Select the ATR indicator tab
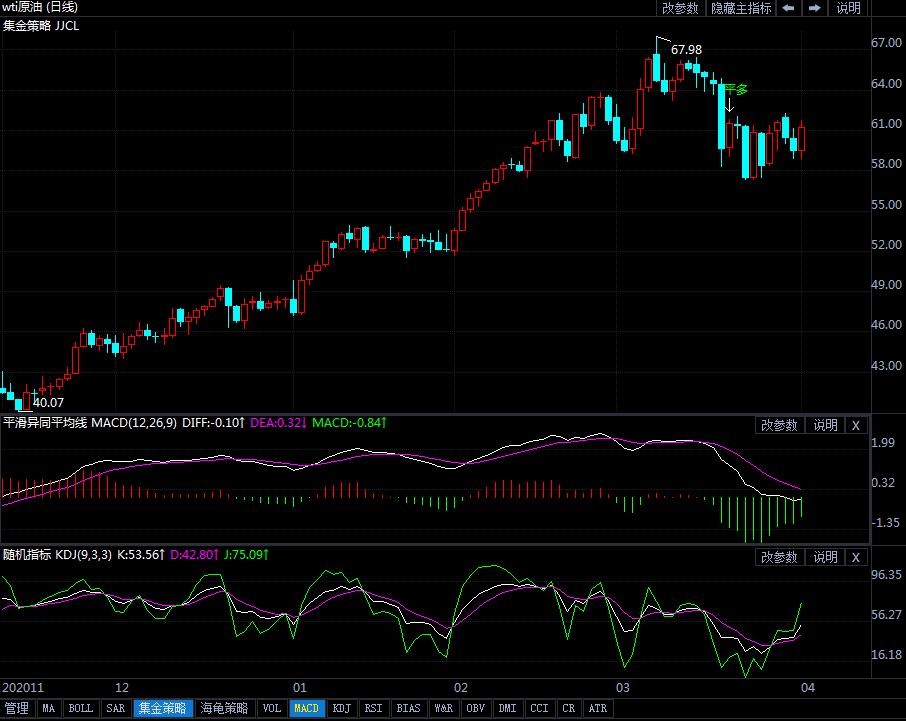 click(597, 709)
